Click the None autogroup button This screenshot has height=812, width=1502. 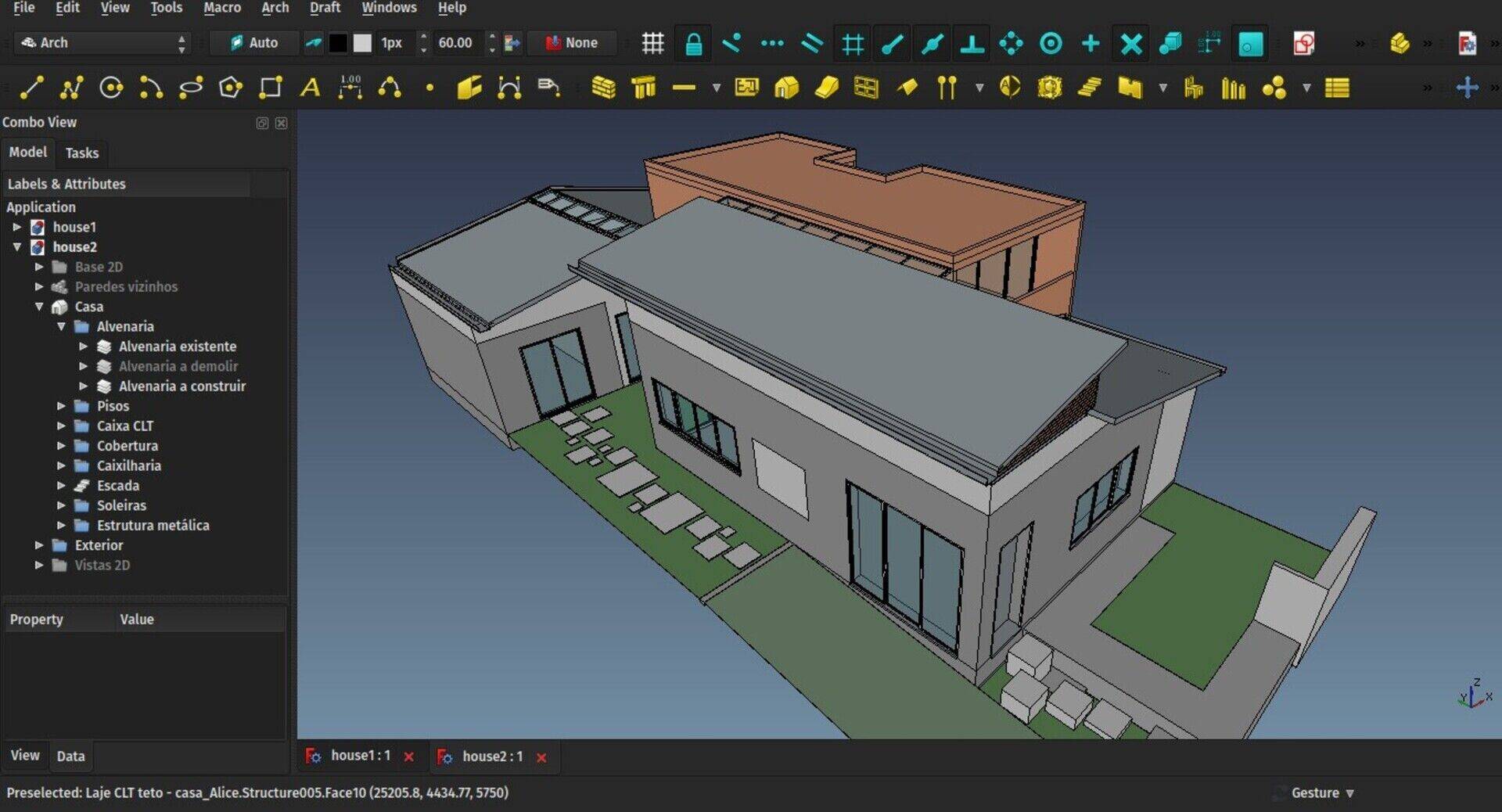point(572,43)
